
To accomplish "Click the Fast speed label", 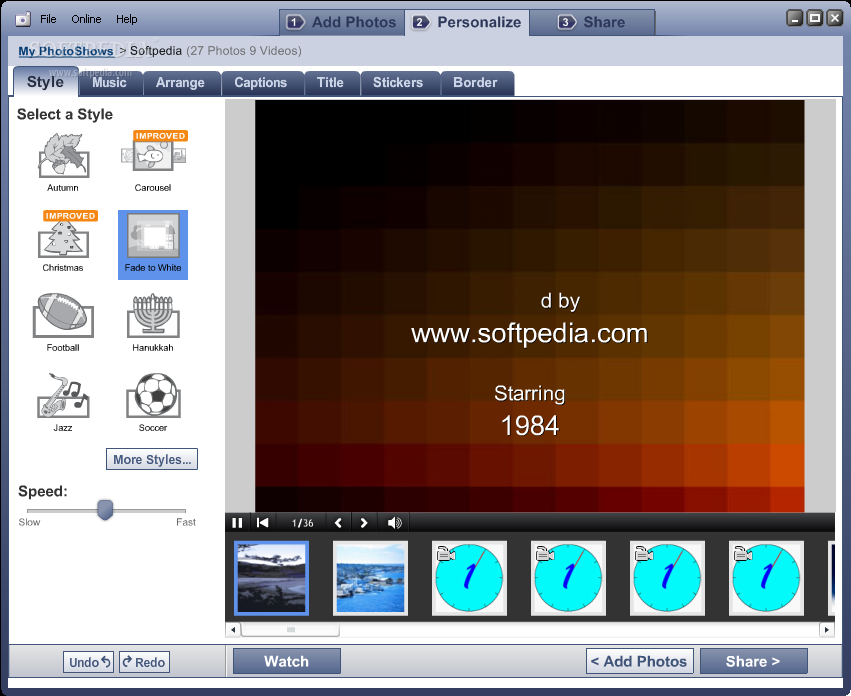I will point(186,522).
